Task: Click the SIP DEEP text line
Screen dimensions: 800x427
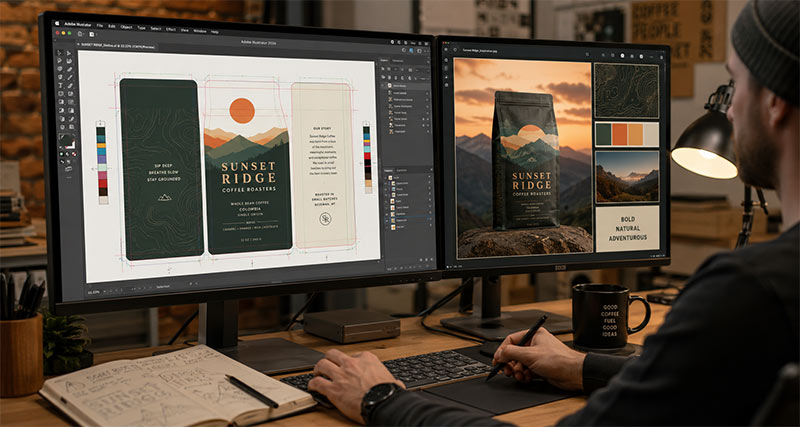Action: click(164, 166)
